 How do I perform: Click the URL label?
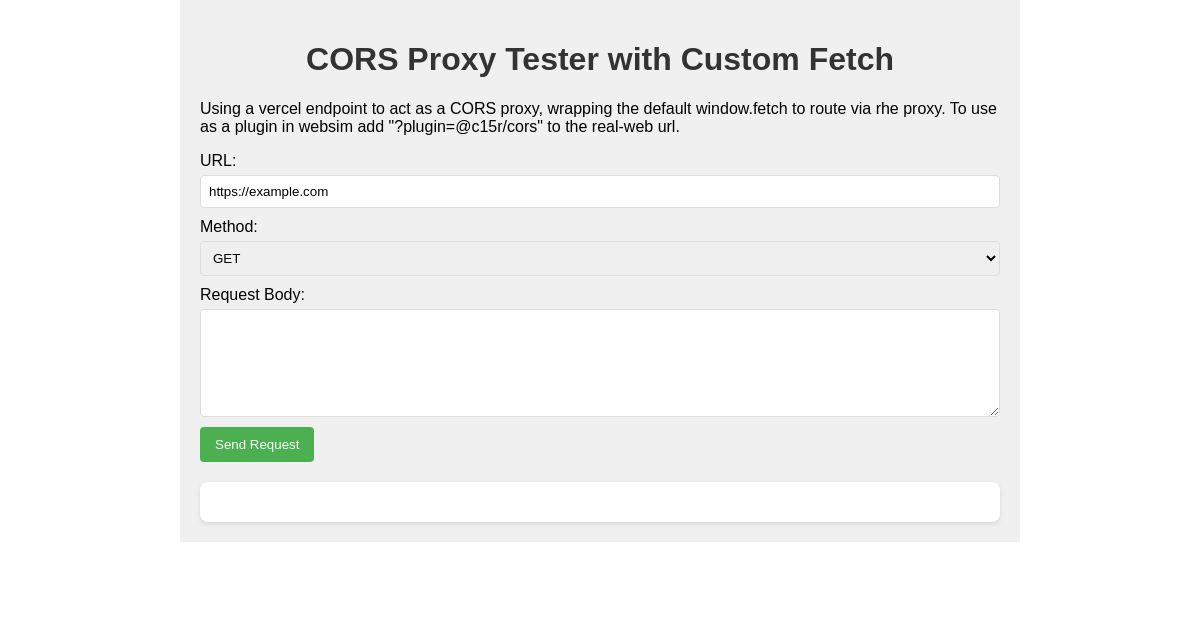pos(218,161)
